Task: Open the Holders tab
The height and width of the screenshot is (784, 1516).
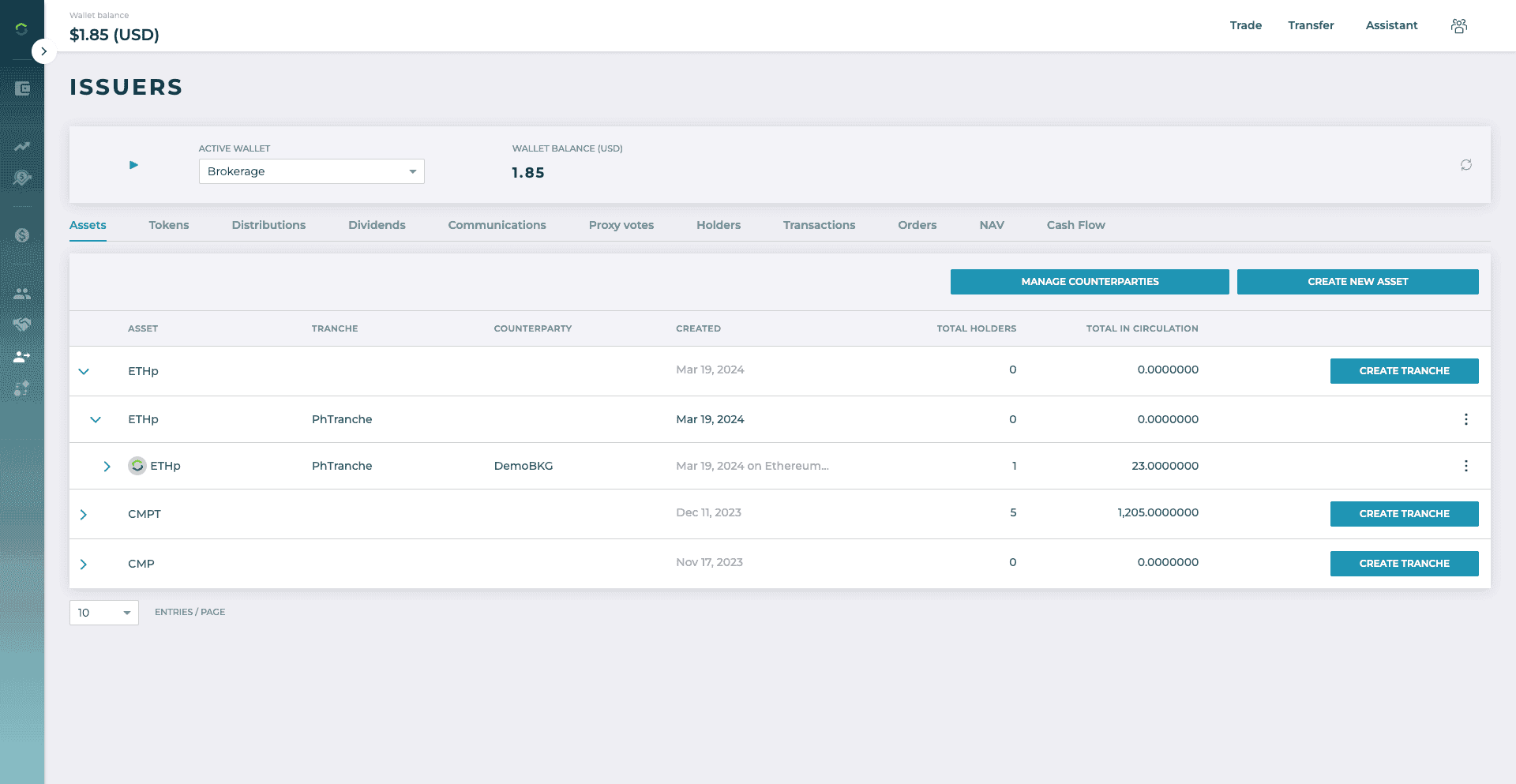Action: [719, 225]
